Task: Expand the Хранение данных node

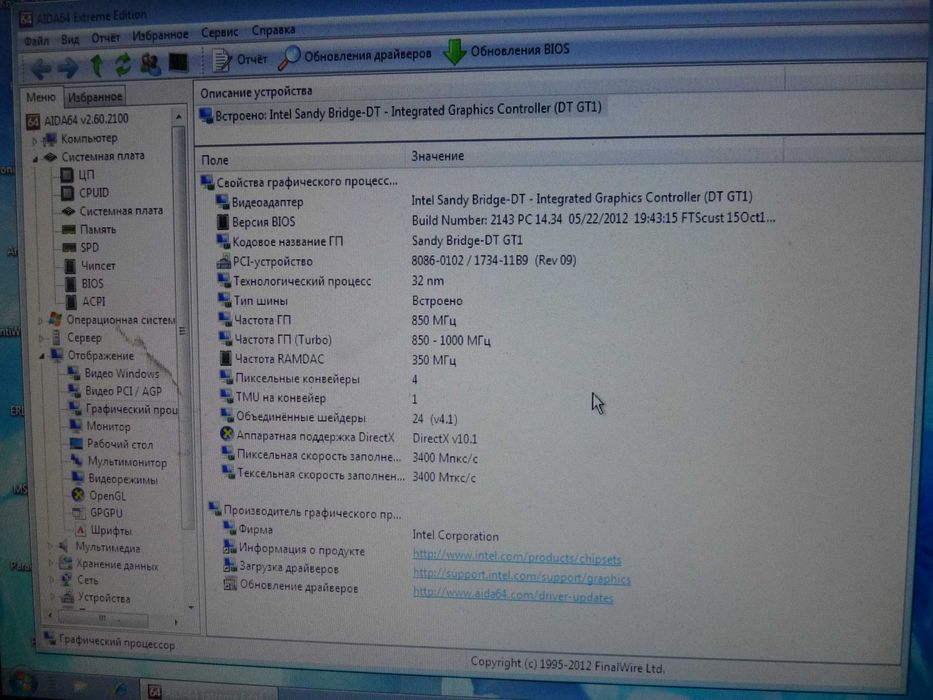Action: coord(51,562)
